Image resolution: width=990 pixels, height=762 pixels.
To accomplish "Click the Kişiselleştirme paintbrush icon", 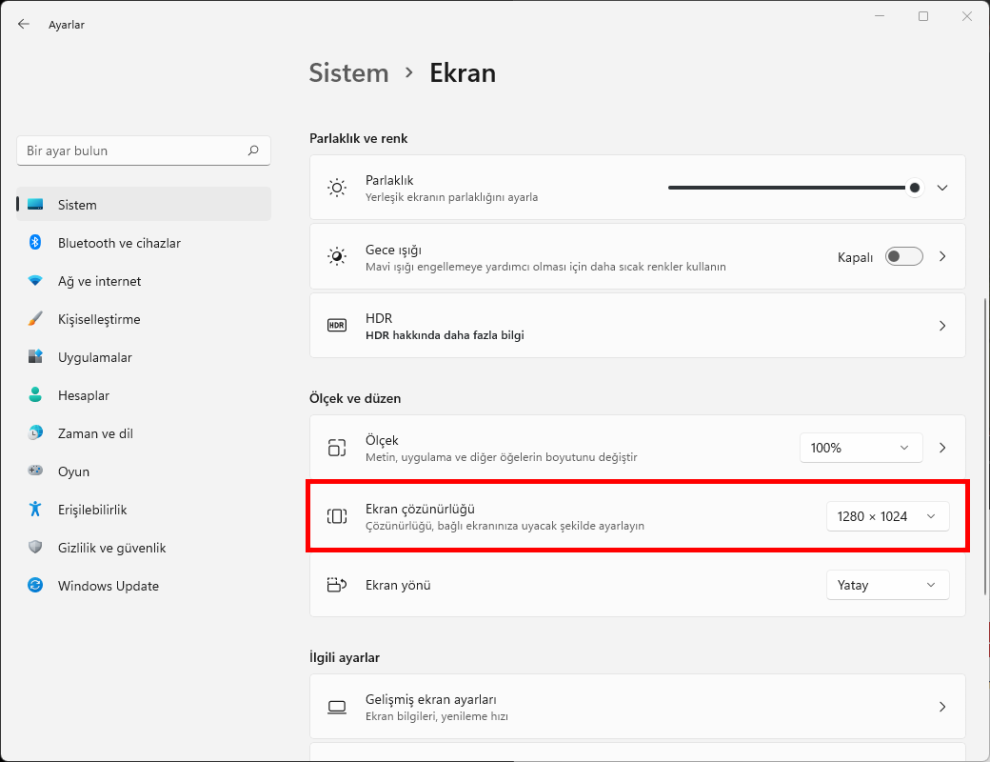I will (x=35, y=319).
